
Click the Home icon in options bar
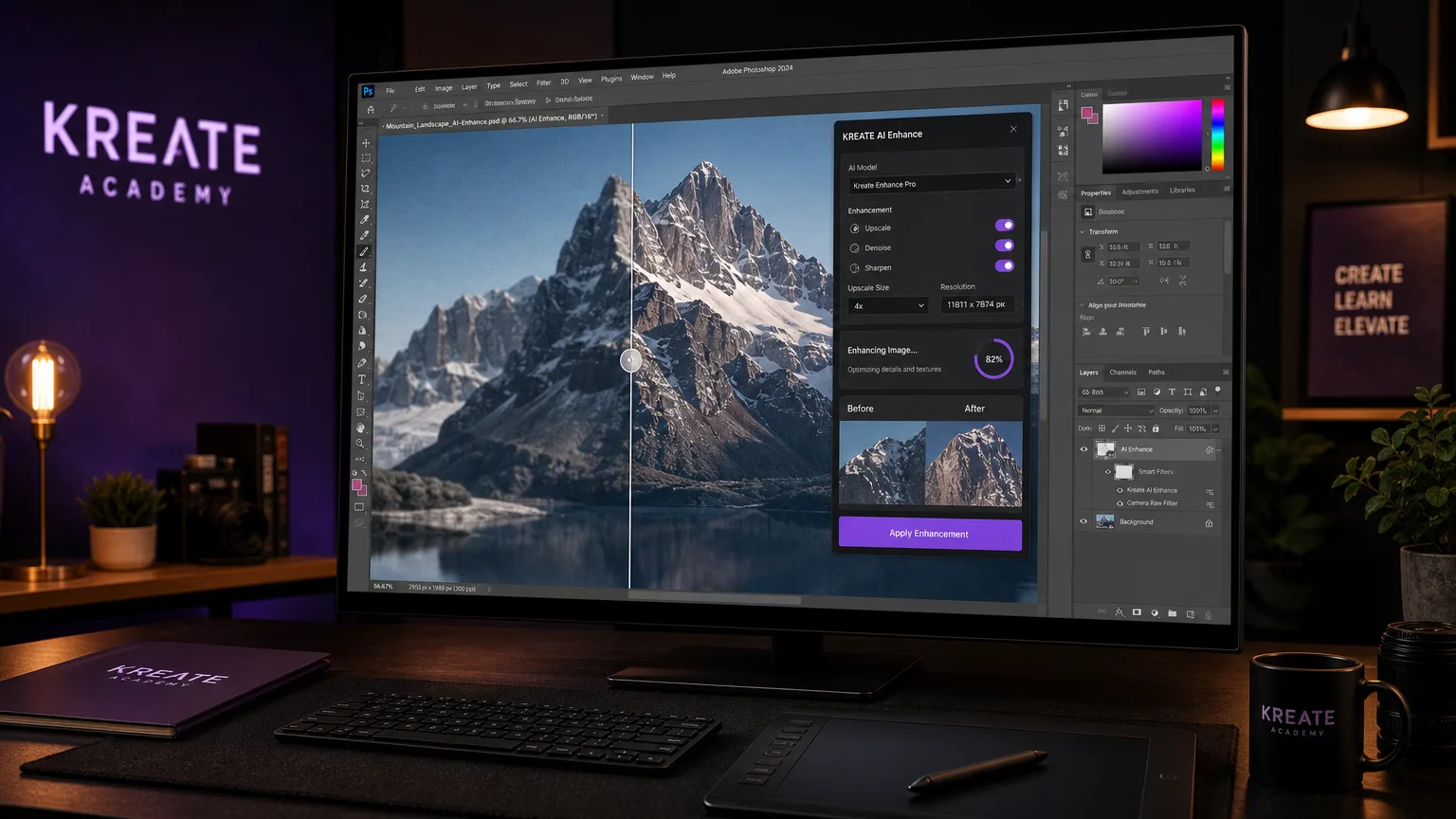(371, 109)
